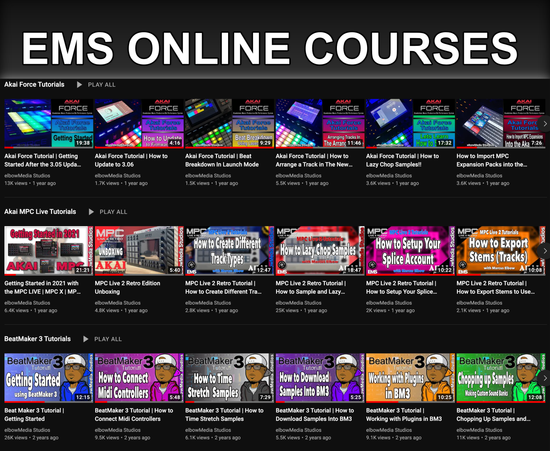Open the How to Connect Midi Controllers thumbnail

click(x=139, y=378)
